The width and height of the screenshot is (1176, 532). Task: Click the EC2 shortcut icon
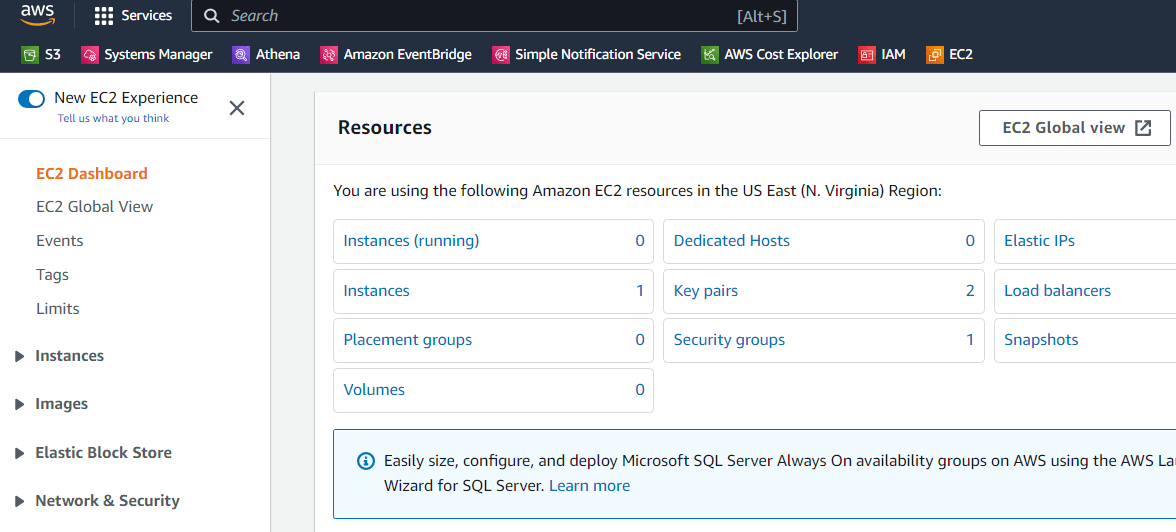934,54
